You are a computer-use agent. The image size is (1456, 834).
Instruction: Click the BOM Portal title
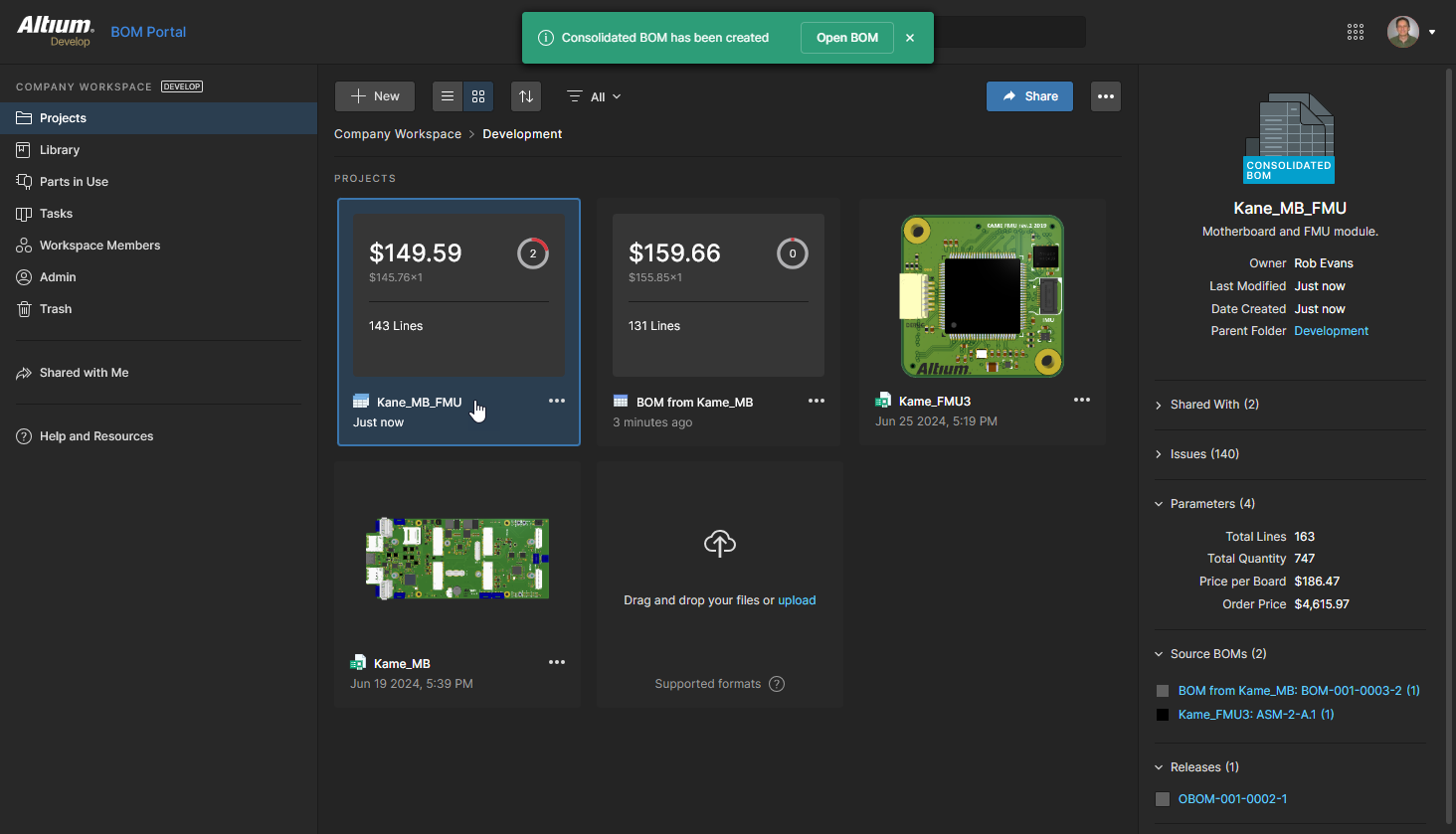point(148,32)
